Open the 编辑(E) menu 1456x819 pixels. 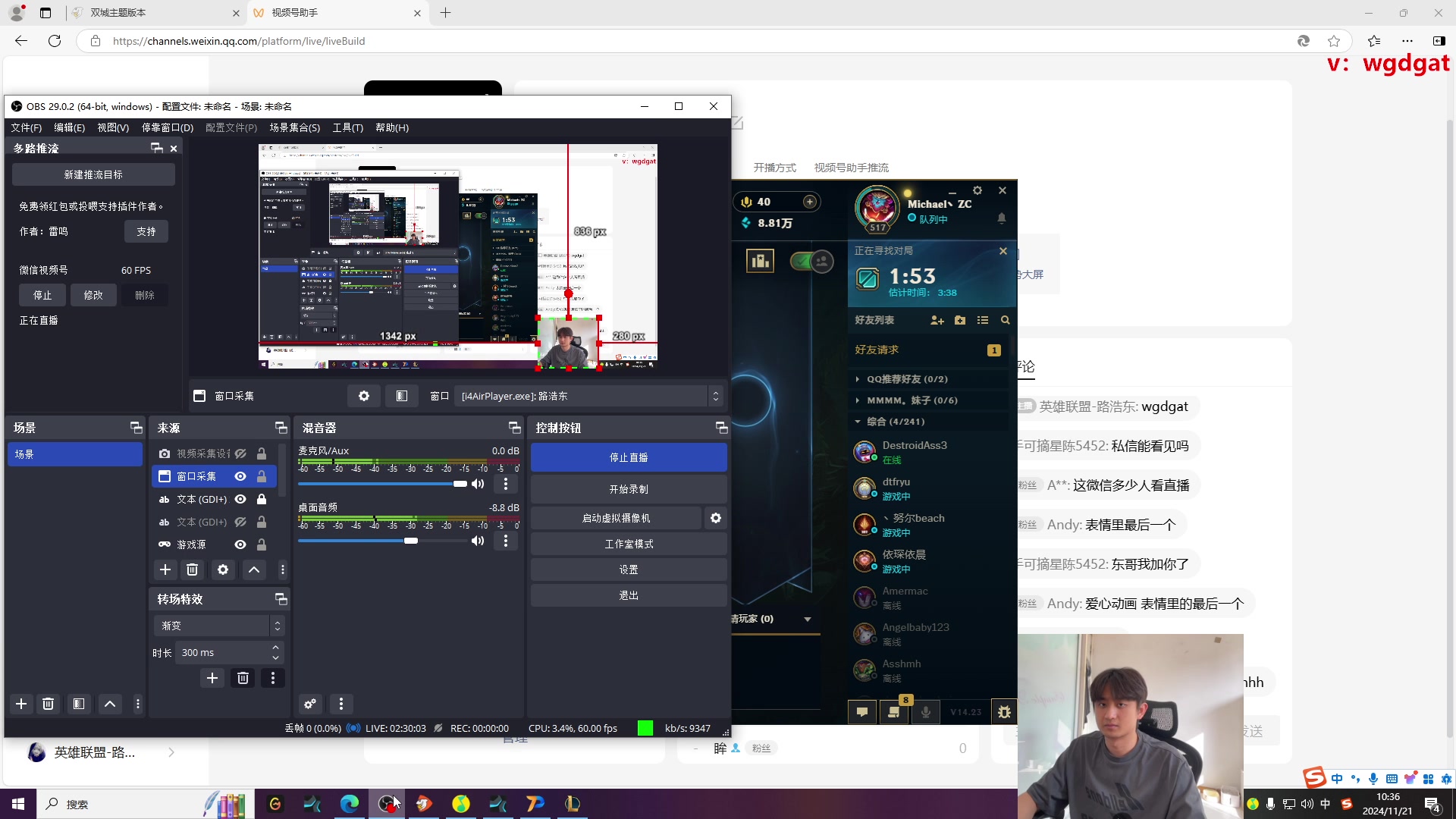point(69,127)
